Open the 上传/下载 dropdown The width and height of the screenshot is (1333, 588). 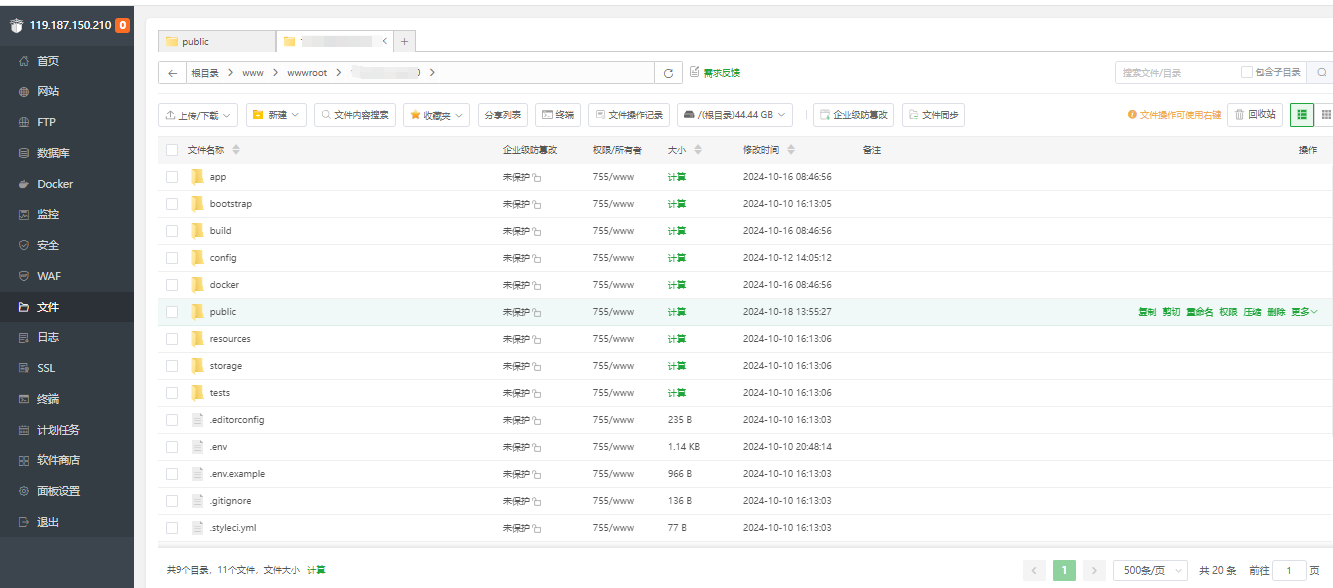click(198, 115)
